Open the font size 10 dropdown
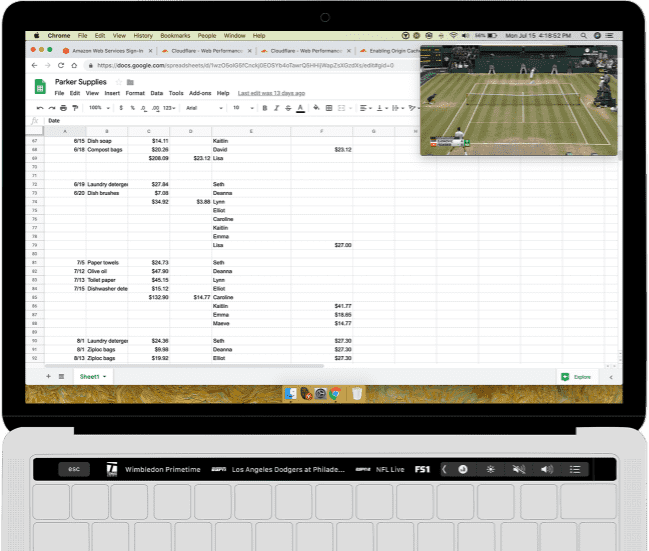This screenshot has height=551, width=649. click(243, 108)
